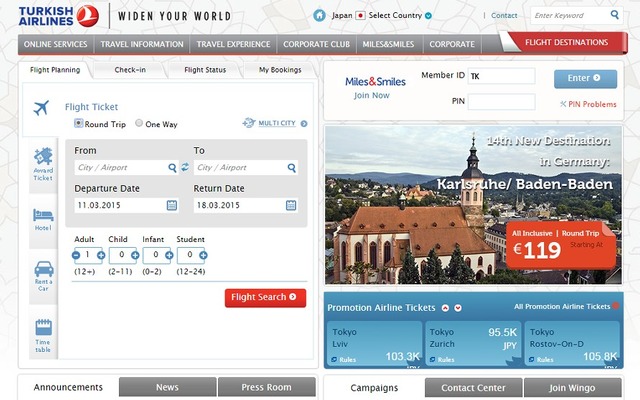The image size is (640, 400).
Task: Open the Online Services menu
Action: click(x=56, y=44)
